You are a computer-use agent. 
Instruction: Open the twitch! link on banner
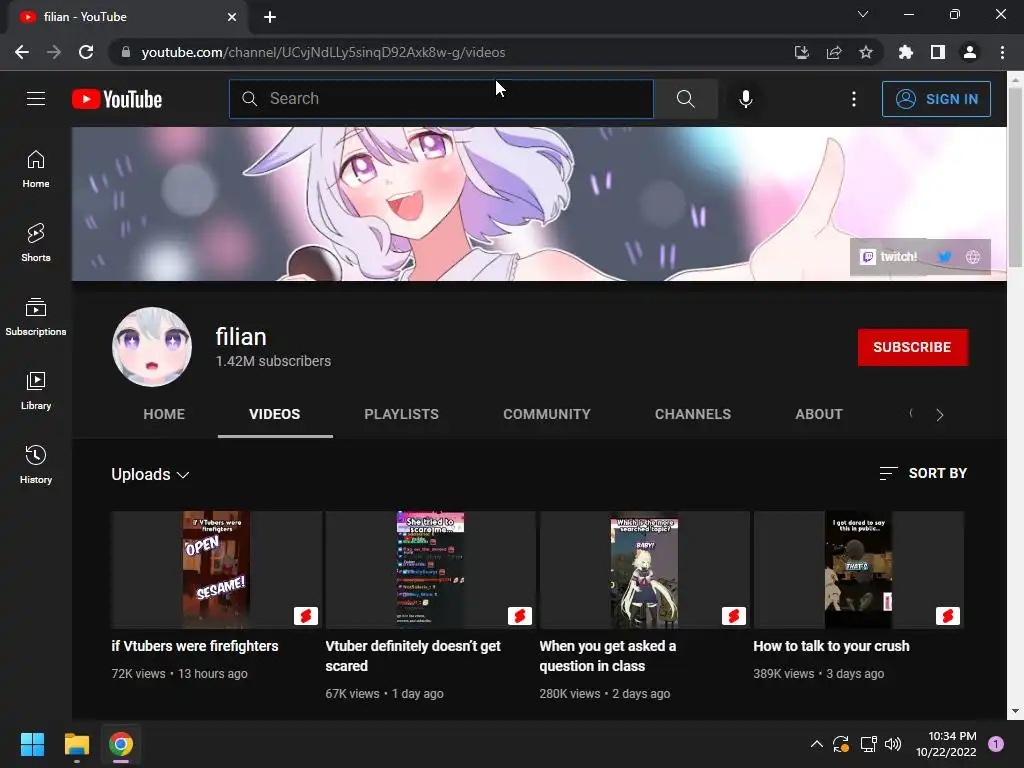(x=889, y=257)
